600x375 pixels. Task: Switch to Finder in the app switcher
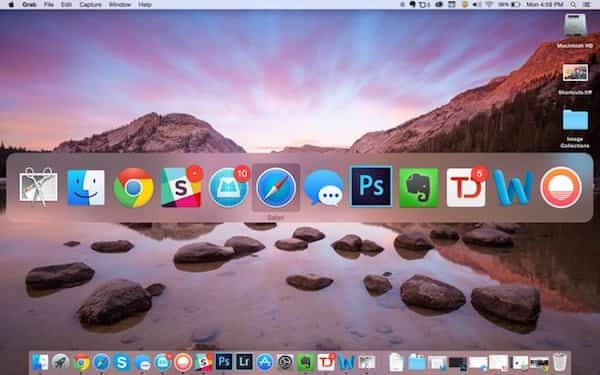[86, 188]
